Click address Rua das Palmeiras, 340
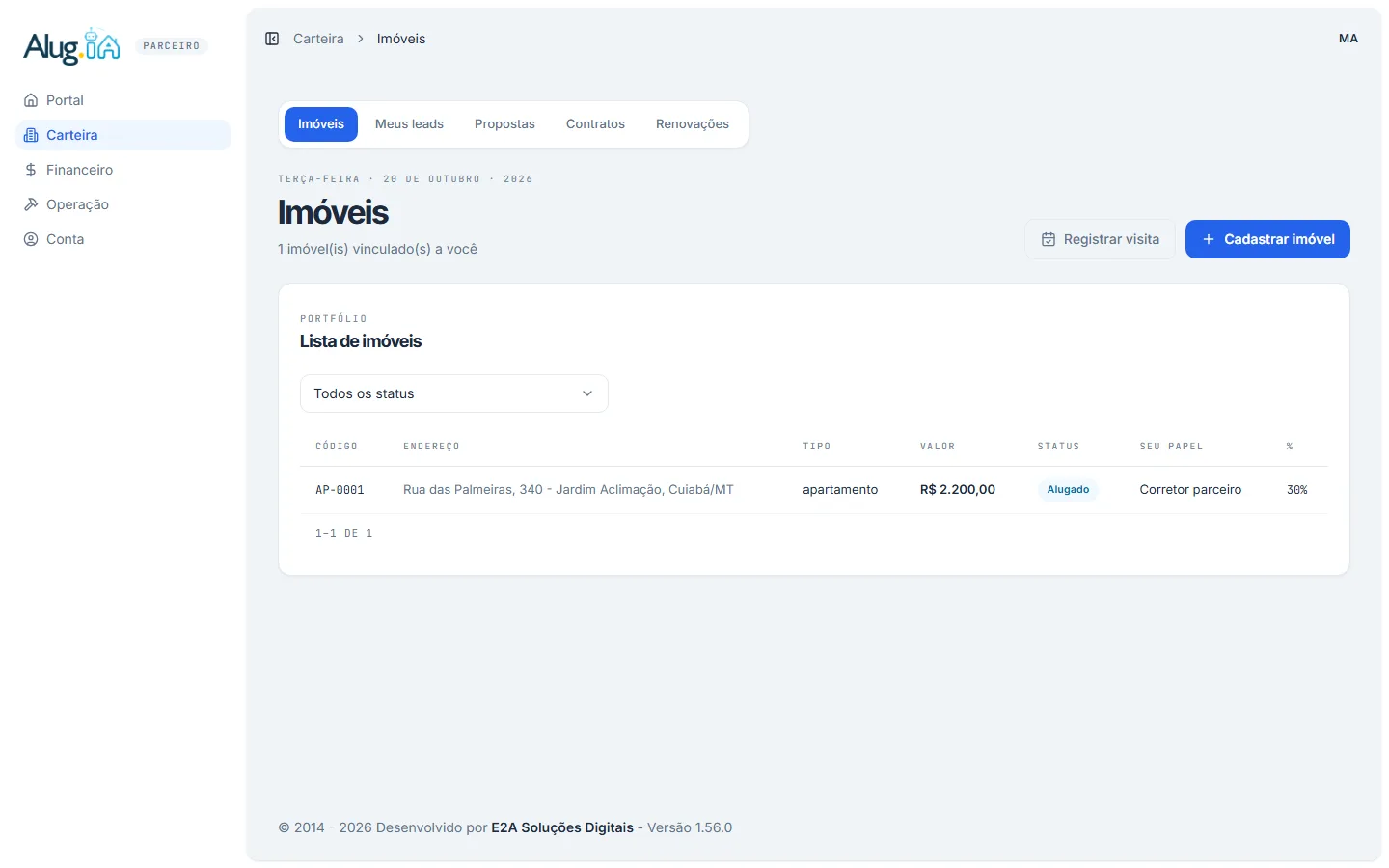 568,490
